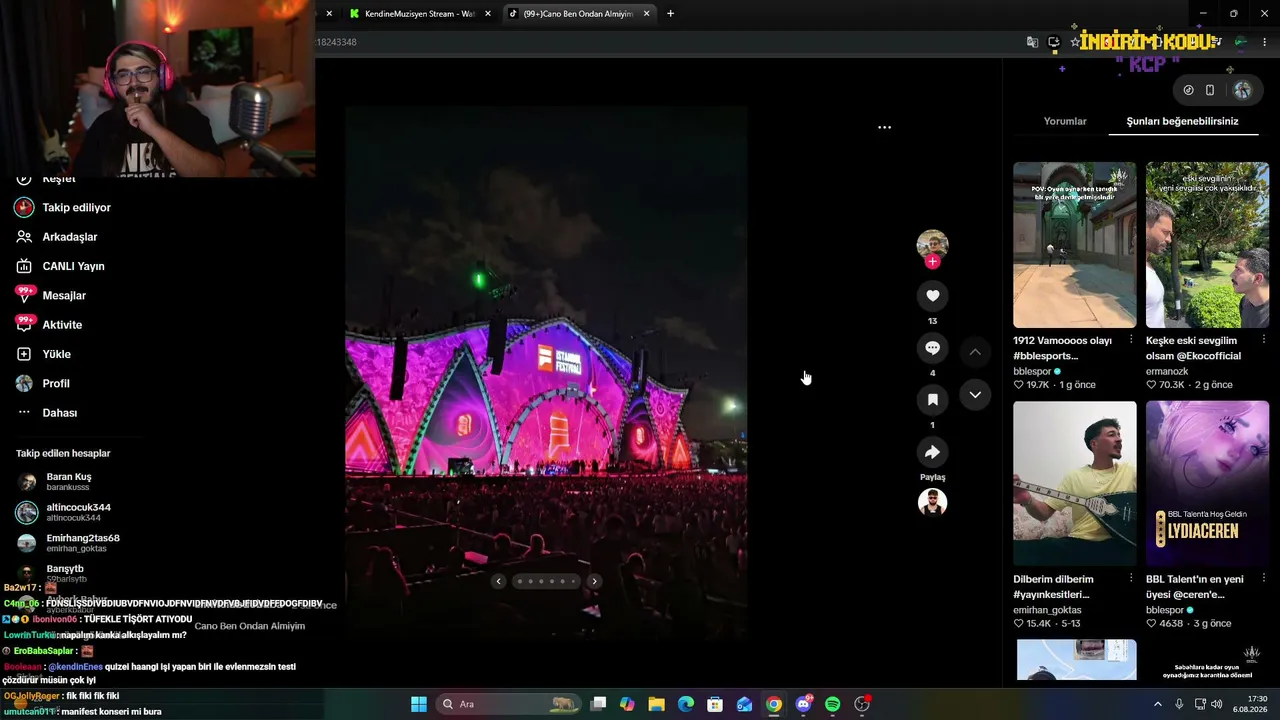Image resolution: width=1280 pixels, height=720 pixels.
Task: Open the TikTok coin icon in top pill
Action: tap(1188, 90)
